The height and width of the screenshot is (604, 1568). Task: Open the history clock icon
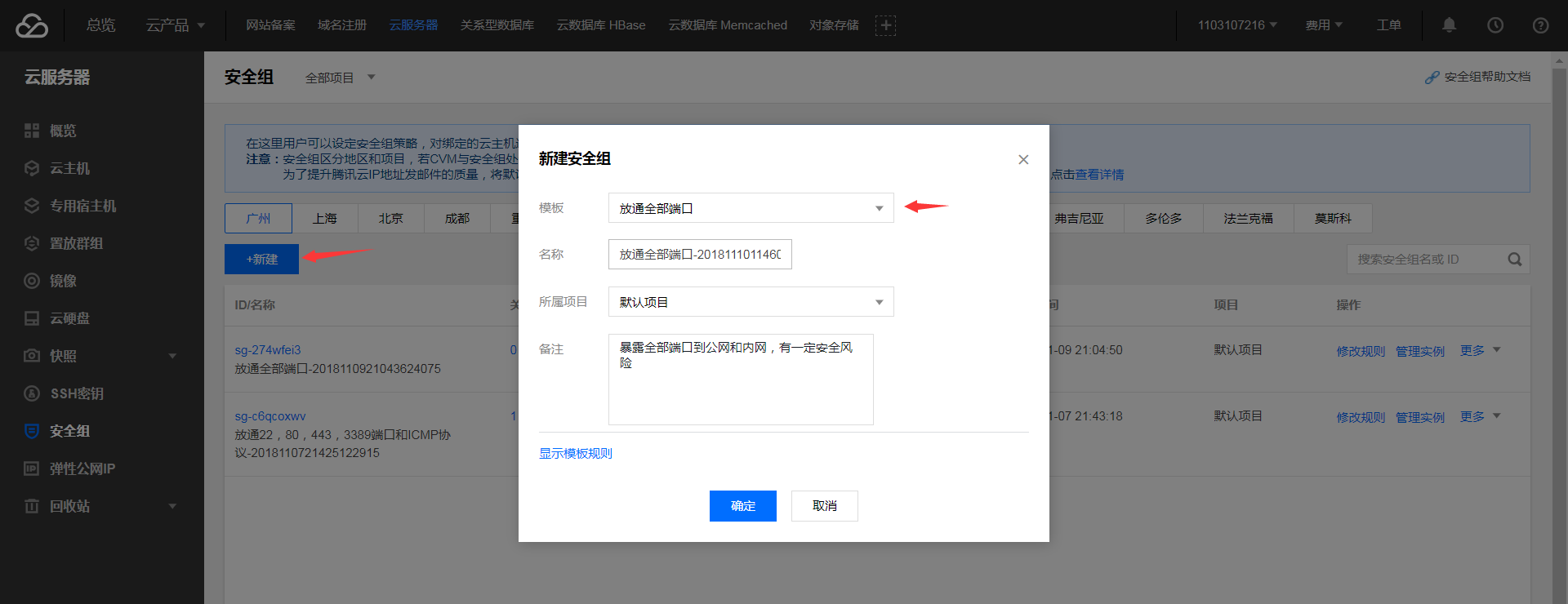click(1495, 25)
